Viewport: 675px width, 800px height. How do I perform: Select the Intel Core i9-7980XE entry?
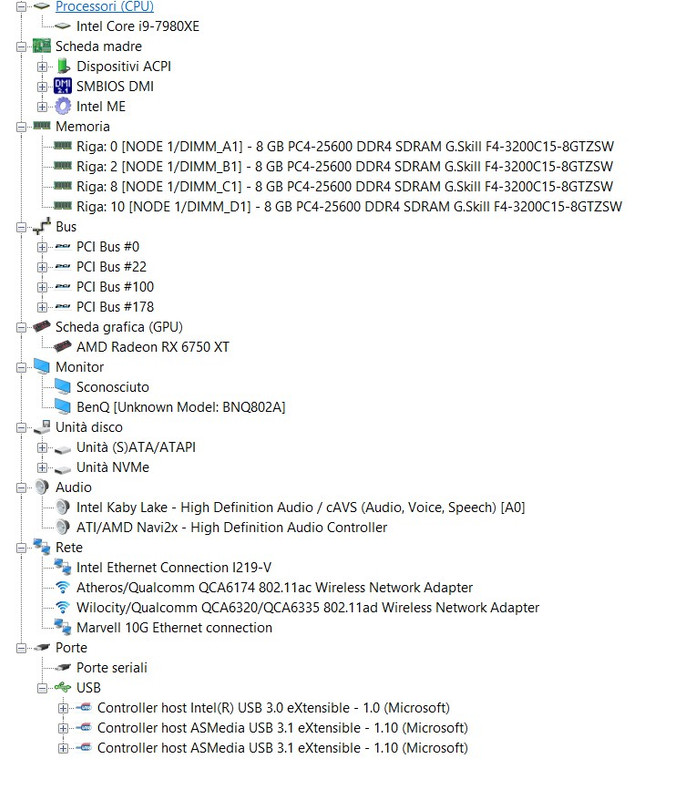pyautogui.click(x=138, y=26)
